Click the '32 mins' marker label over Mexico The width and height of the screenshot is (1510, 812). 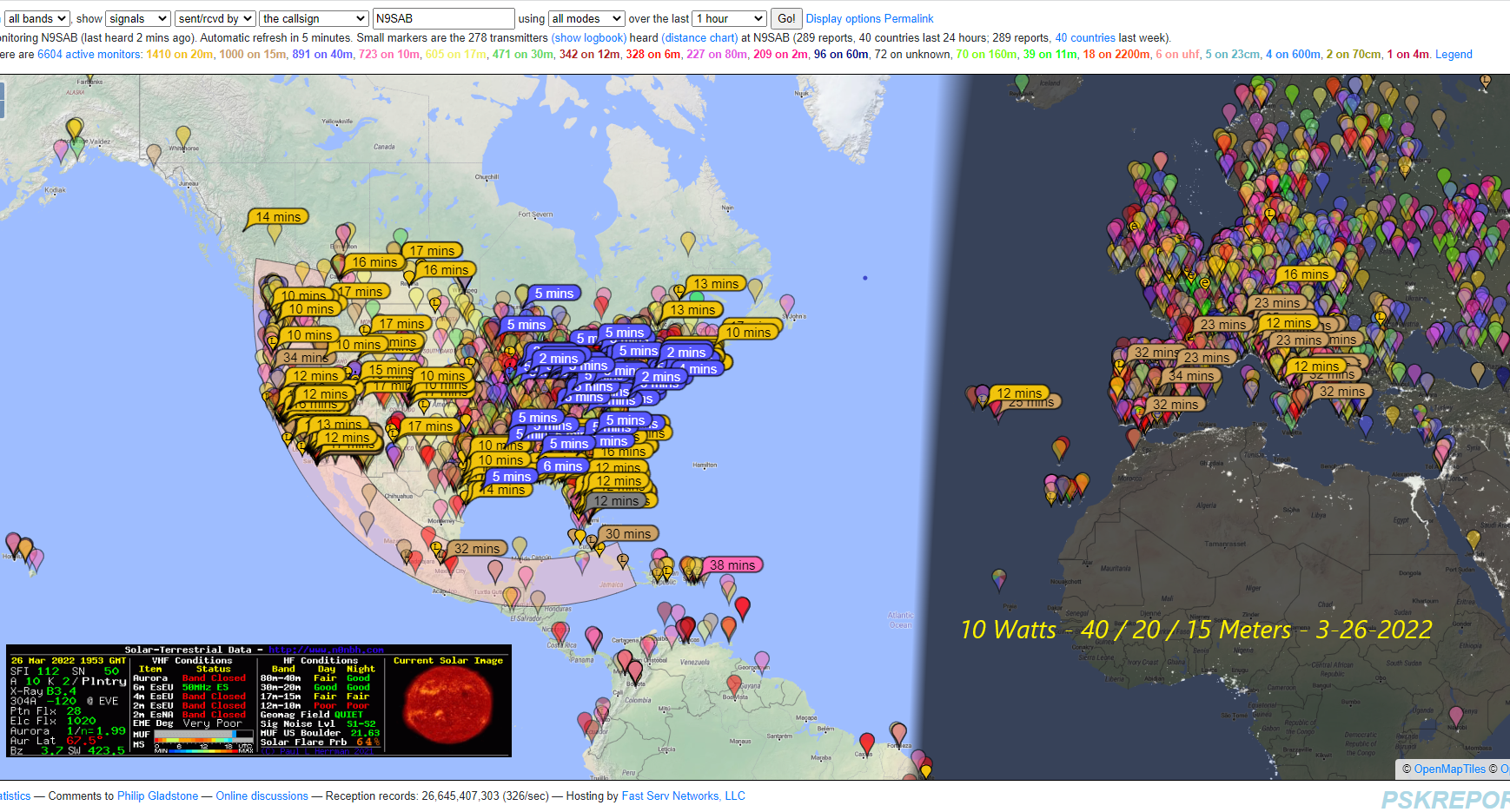[477, 549]
